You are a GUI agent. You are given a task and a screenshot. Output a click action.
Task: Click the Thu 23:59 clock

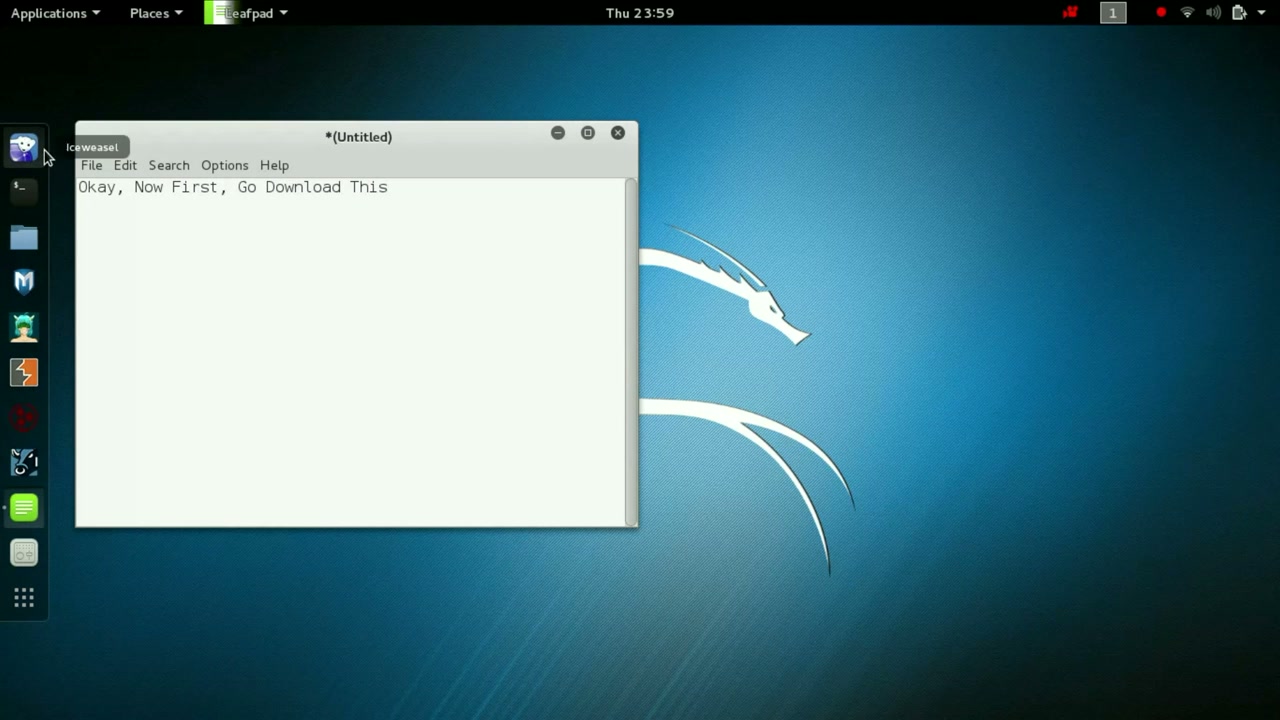640,13
